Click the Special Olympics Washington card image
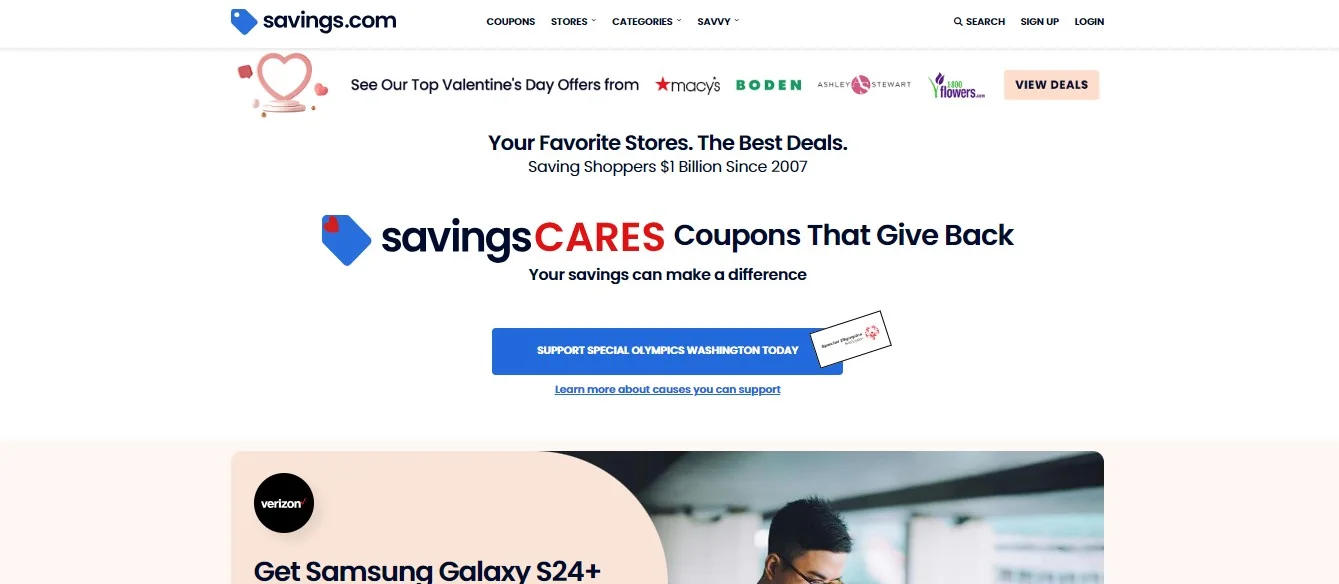Screen dimensions: 1339x584 (x=850, y=338)
